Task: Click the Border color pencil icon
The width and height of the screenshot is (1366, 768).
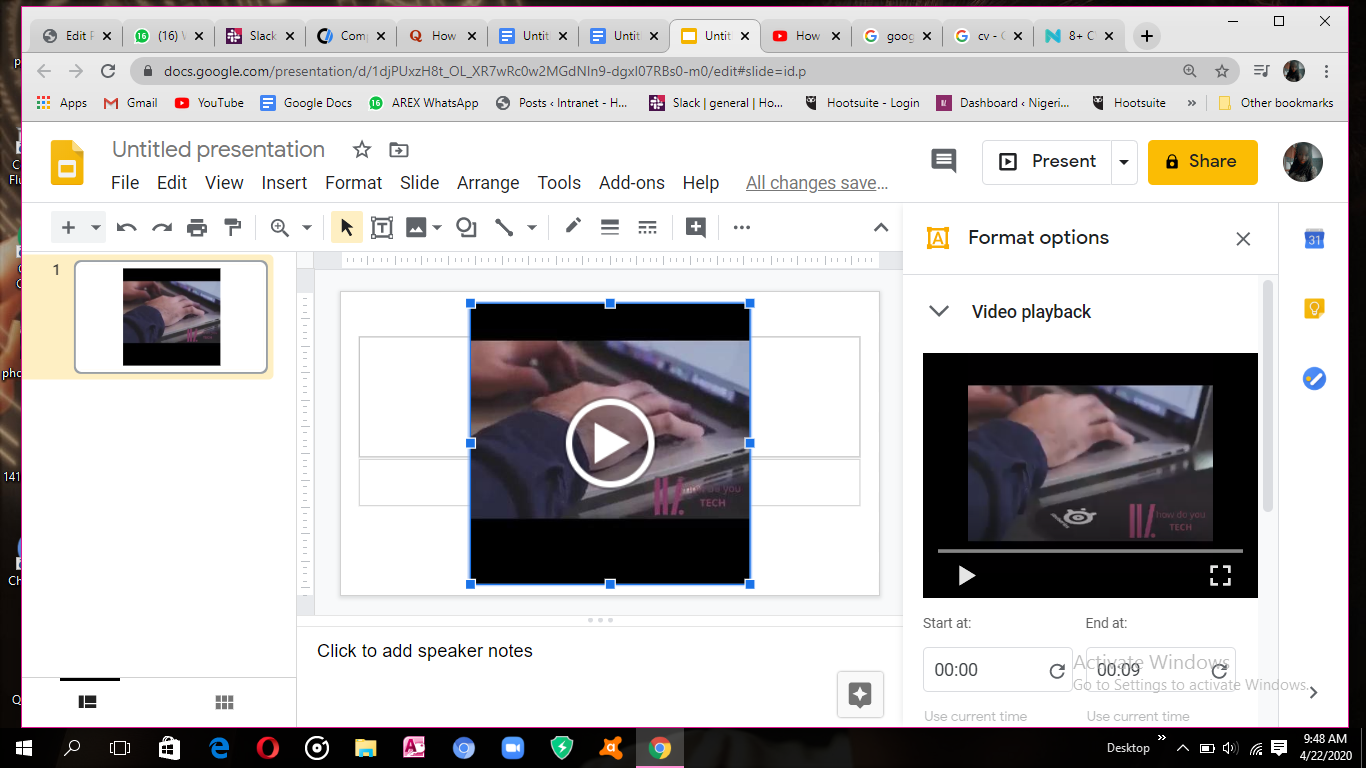Action: pyautogui.click(x=573, y=227)
